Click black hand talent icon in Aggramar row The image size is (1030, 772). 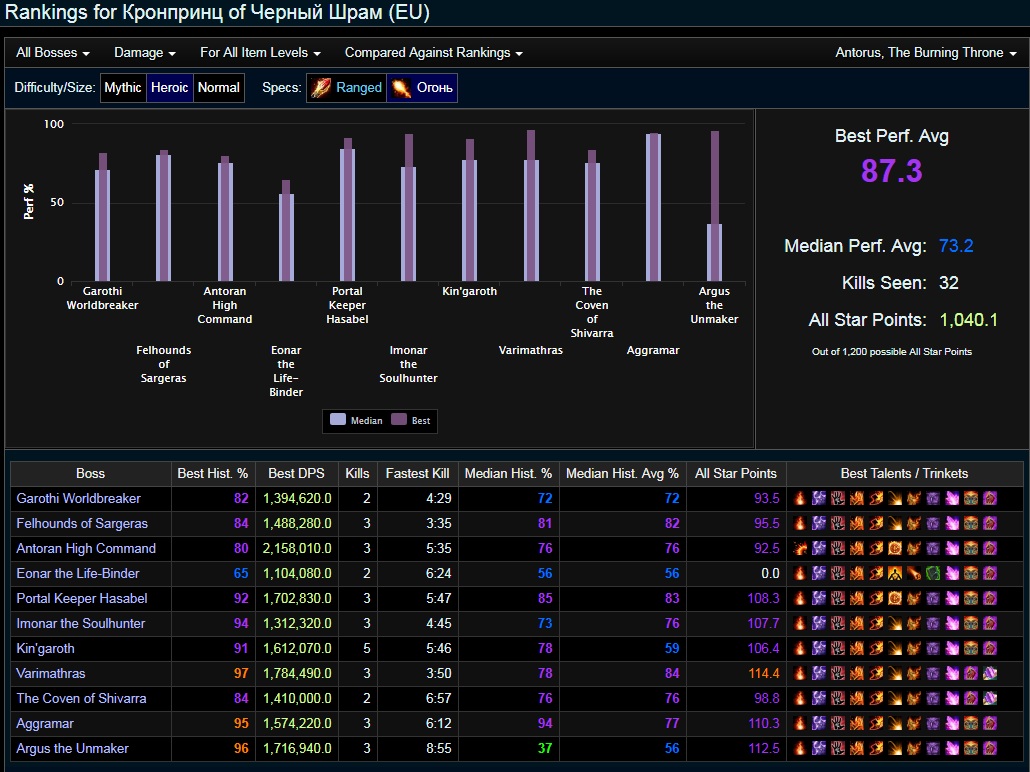(x=838, y=723)
